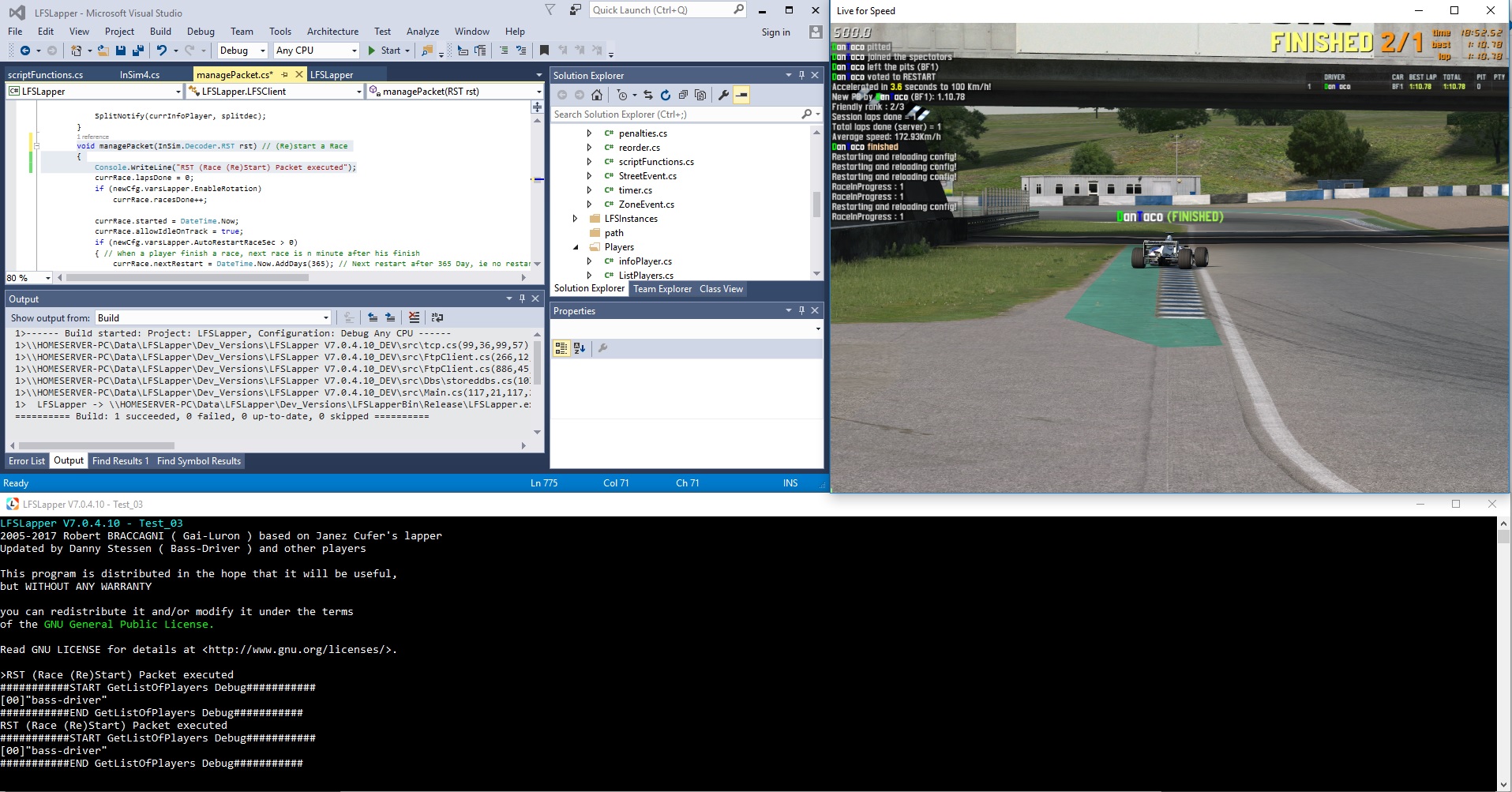Click the Home icon in Solution Explorer
The image size is (1512, 792).
tap(597, 95)
